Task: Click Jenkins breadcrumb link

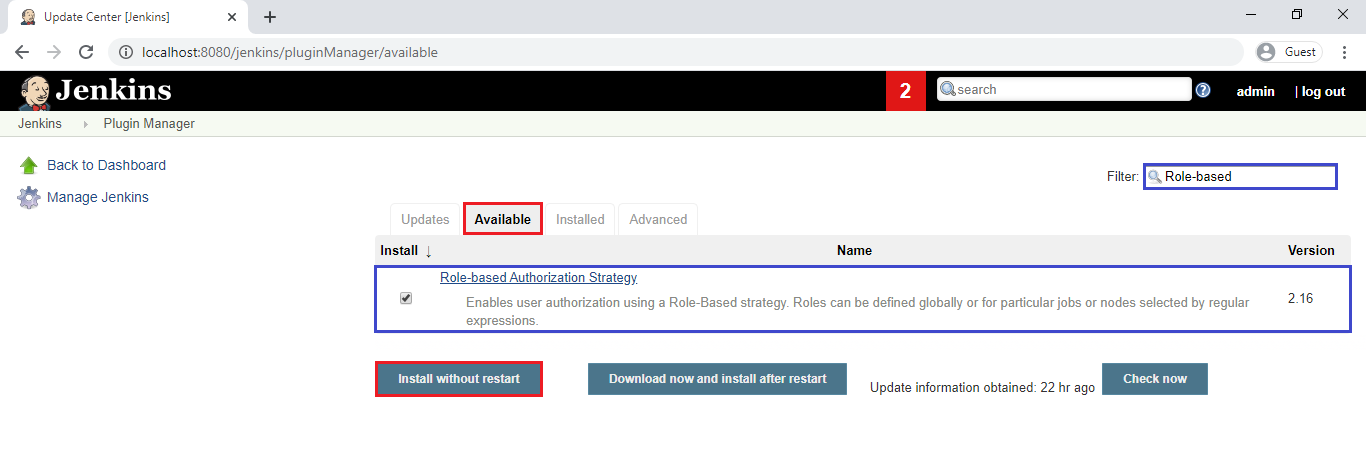Action: point(40,124)
